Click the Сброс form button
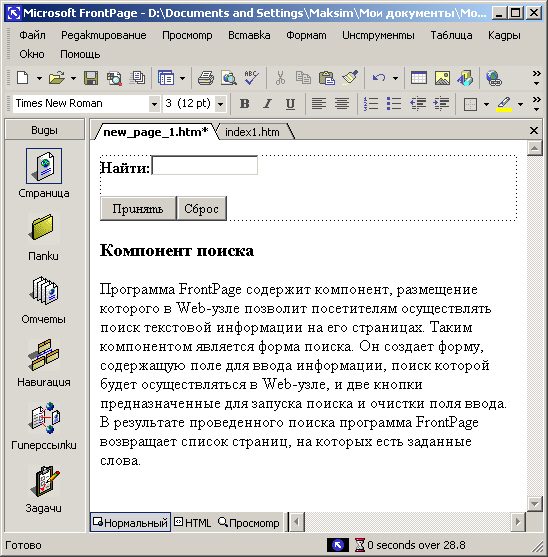 pos(201,209)
